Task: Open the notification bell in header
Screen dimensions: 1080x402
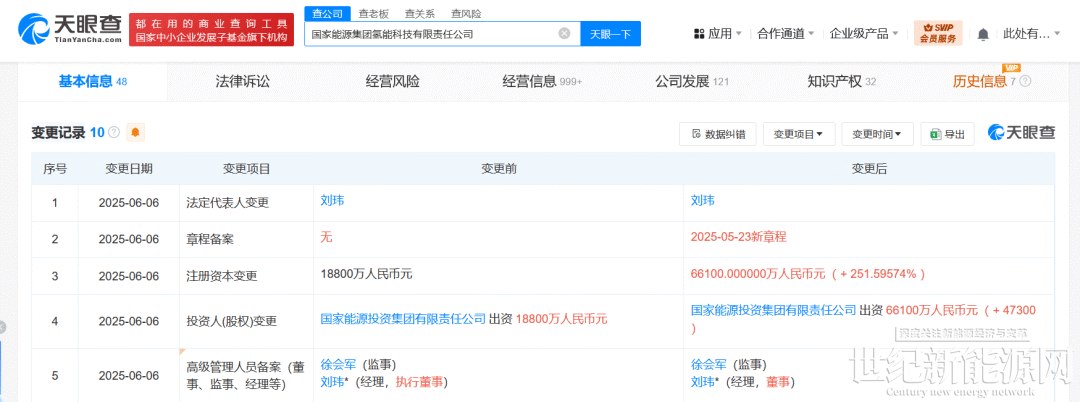Action: (984, 34)
